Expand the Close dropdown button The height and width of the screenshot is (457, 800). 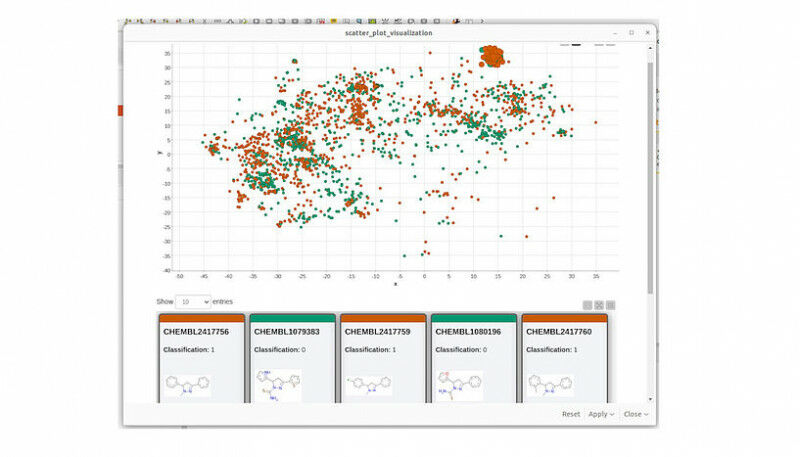click(x=636, y=414)
